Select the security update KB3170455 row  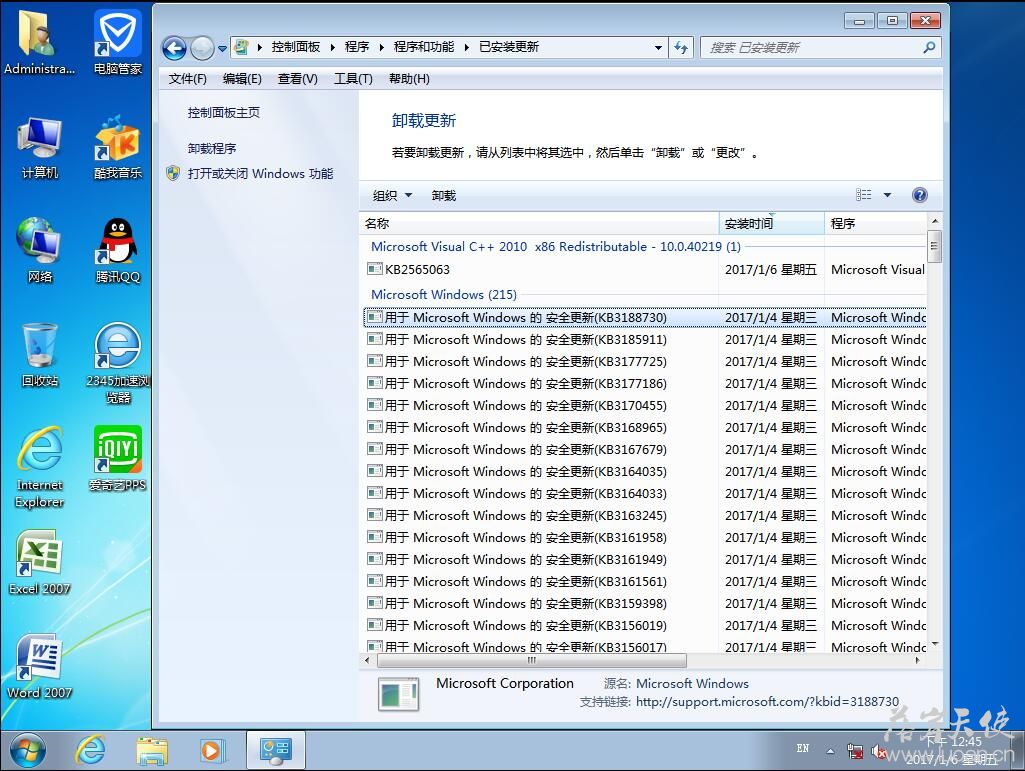tap(645, 405)
